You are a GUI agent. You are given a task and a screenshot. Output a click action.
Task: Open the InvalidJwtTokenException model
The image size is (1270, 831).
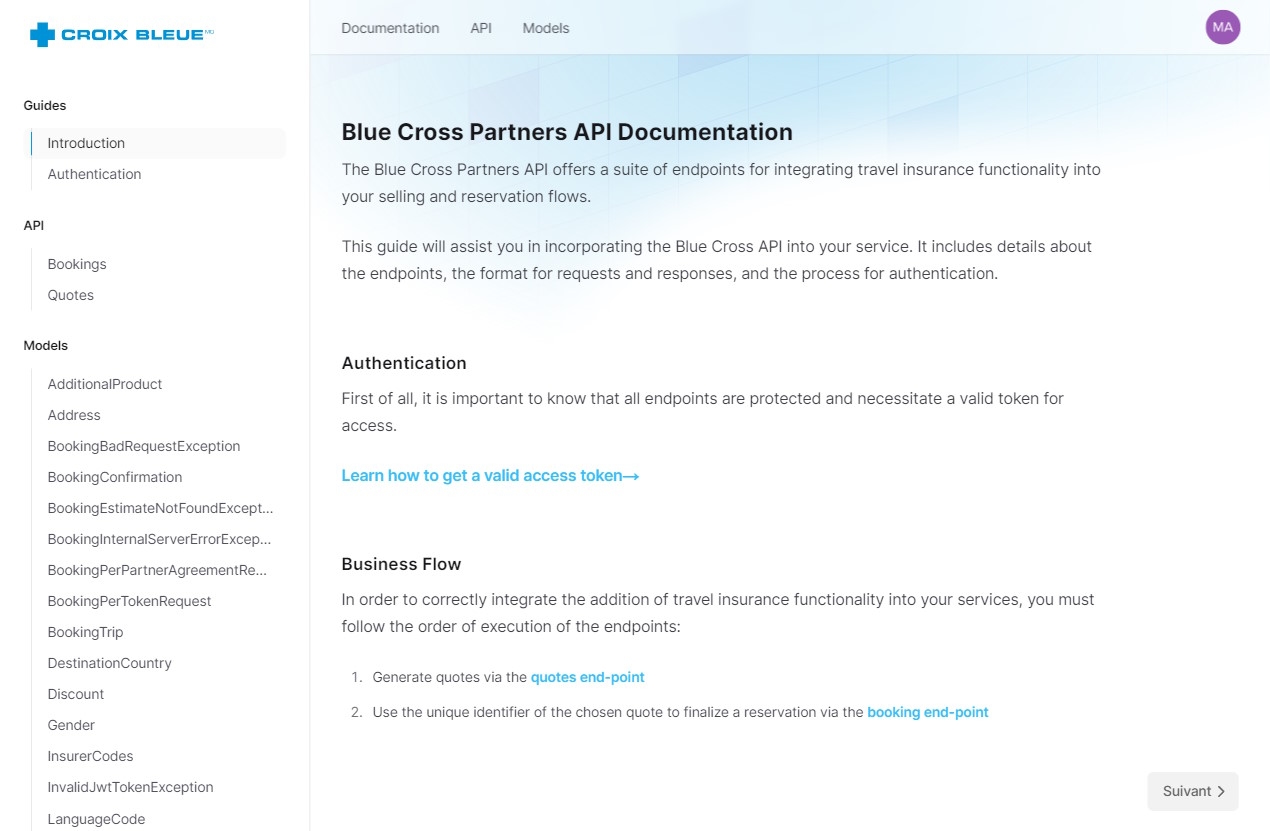pyautogui.click(x=130, y=787)
